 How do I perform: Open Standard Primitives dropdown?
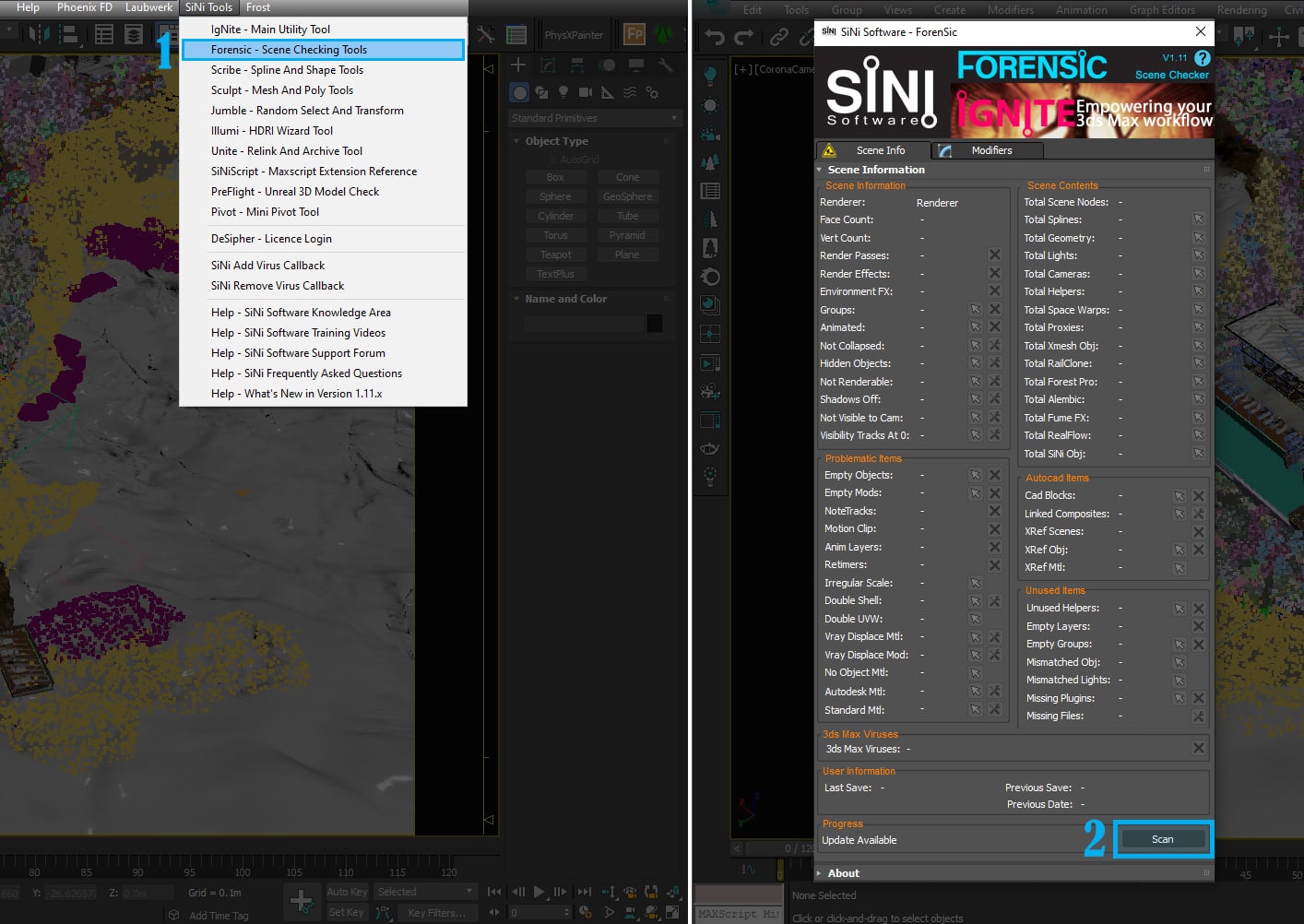[594, 118]
